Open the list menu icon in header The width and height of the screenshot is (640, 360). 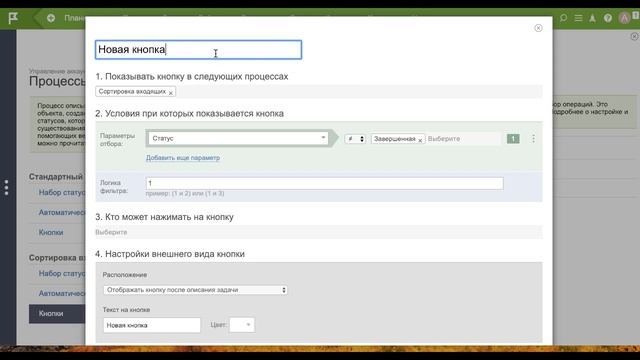tap(578, 18)
